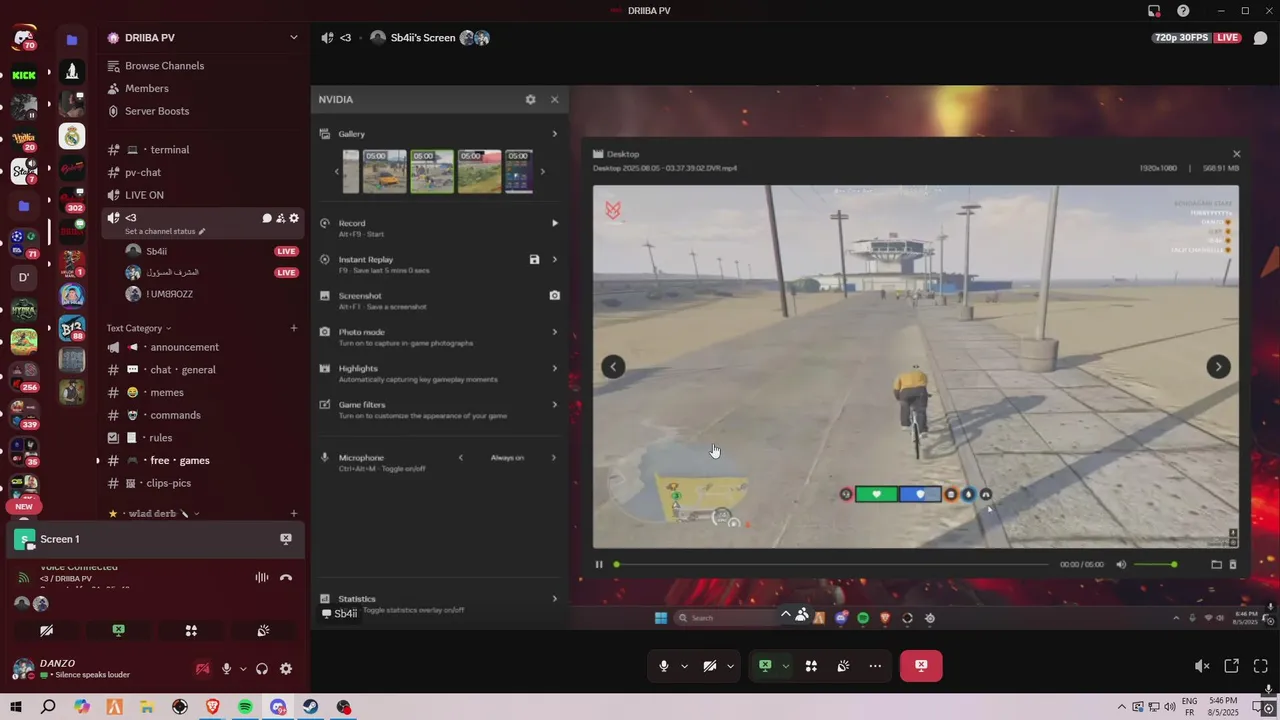Viewport: 1280px width, 720px height.
Task: Open Activities button in voice panel
Action: pyautogui.click(x=191, y=631)
